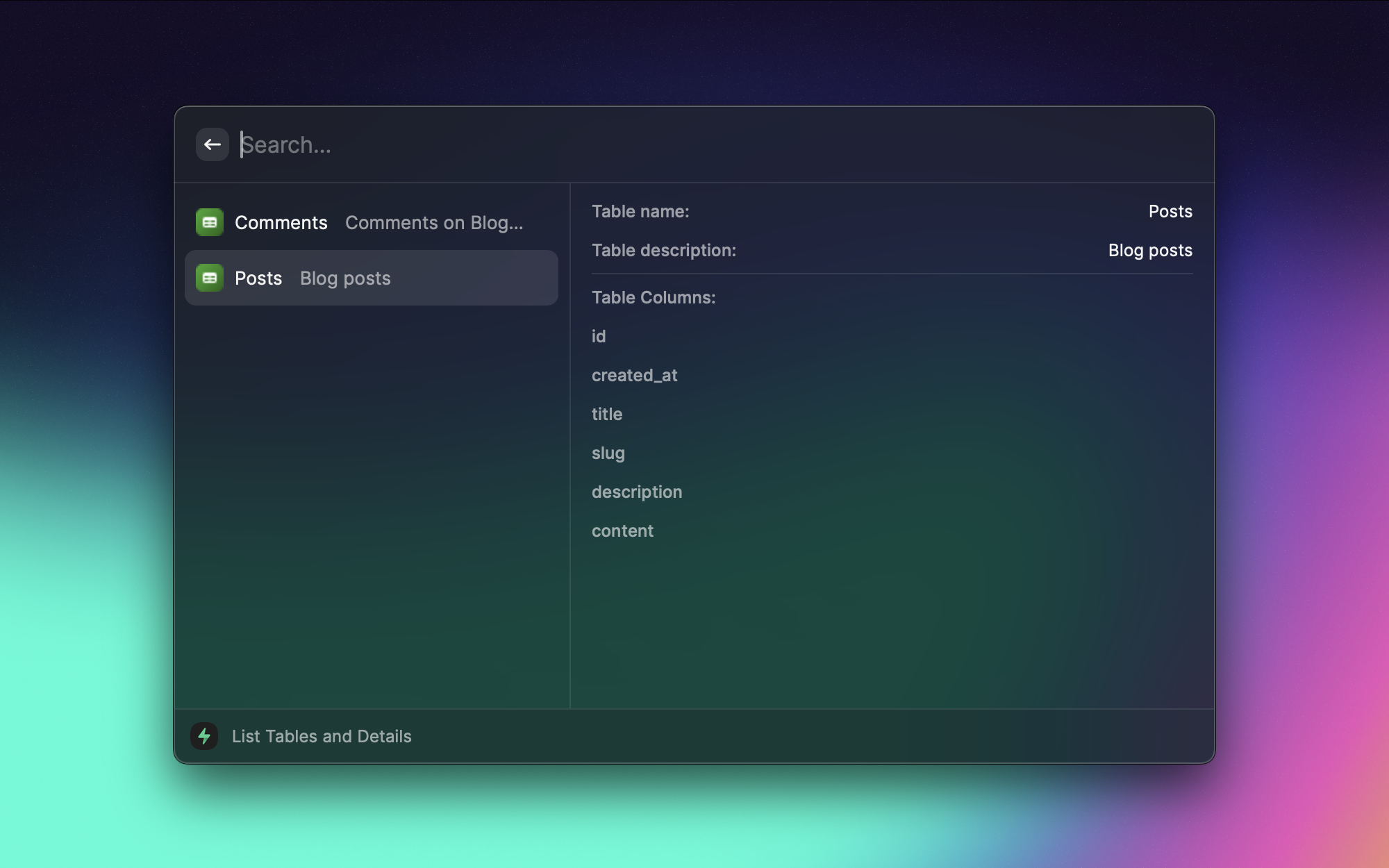The width and height of the screenshot is (1389, 868).
Task: Click the back arrow button
Action: (212, 144)
